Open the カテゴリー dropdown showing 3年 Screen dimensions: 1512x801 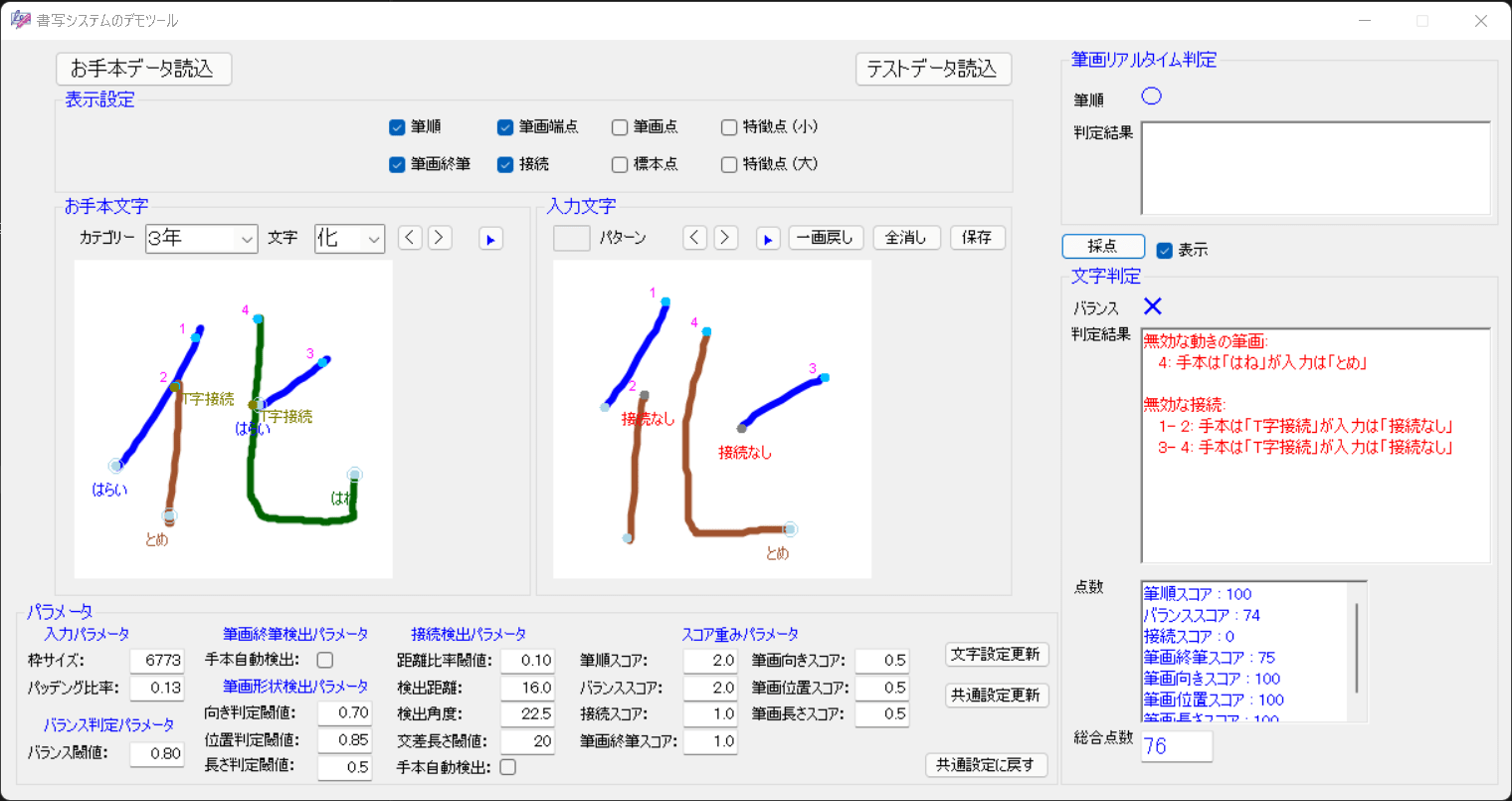click(202, 239)
